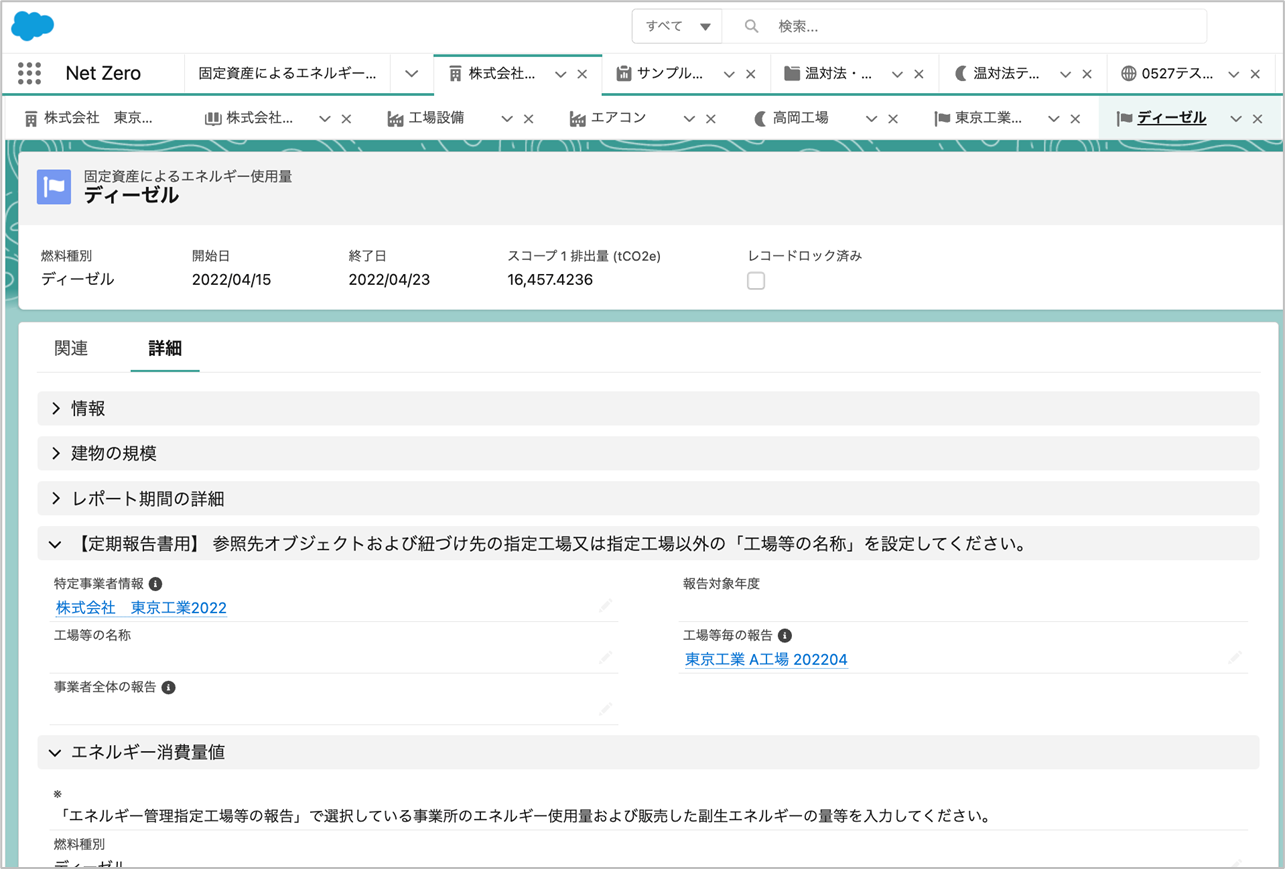Close the 高岡工場 subtab
The image size is (1285, 869).
click(893, 119)
